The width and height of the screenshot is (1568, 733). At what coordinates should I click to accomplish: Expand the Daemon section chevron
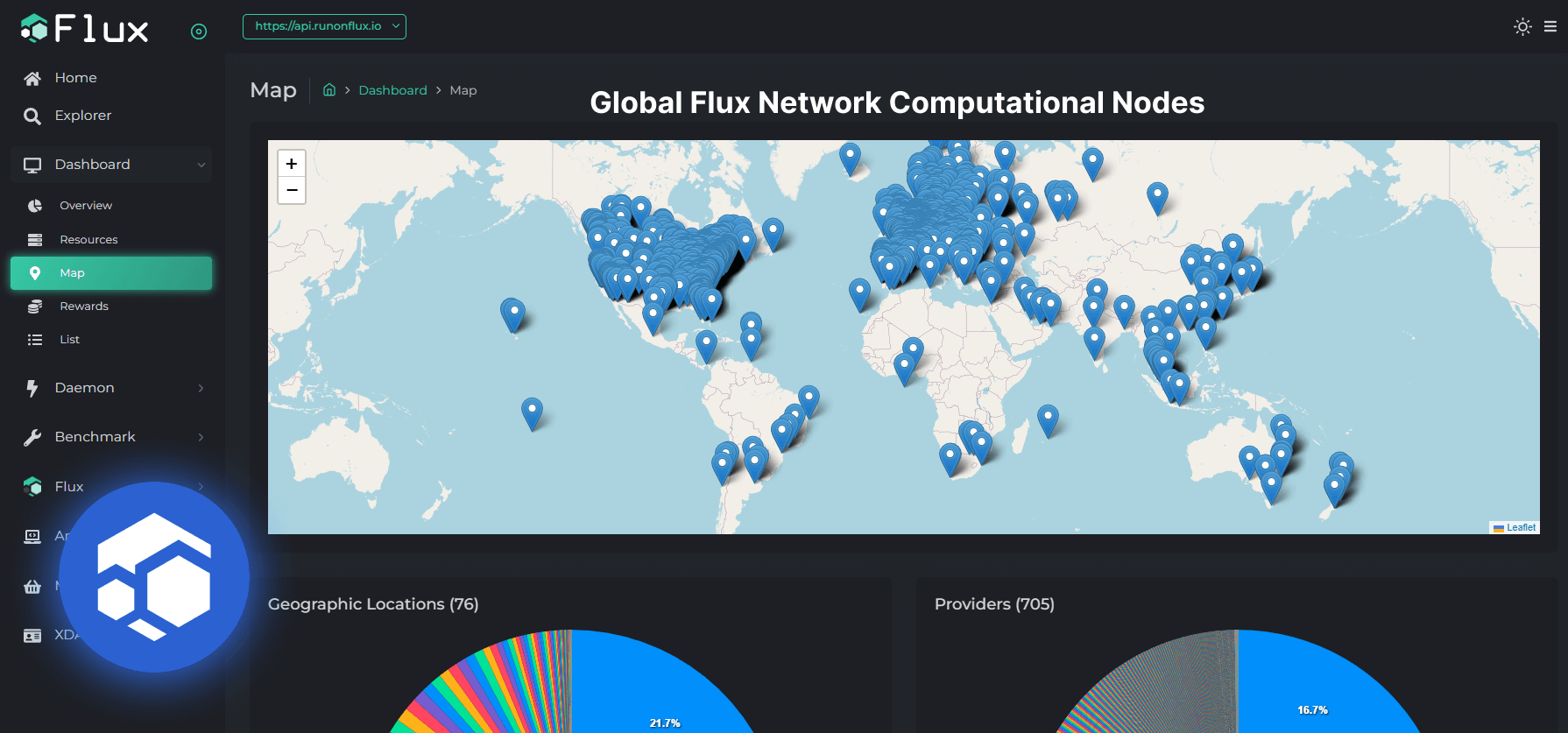[x=201, y=388]
